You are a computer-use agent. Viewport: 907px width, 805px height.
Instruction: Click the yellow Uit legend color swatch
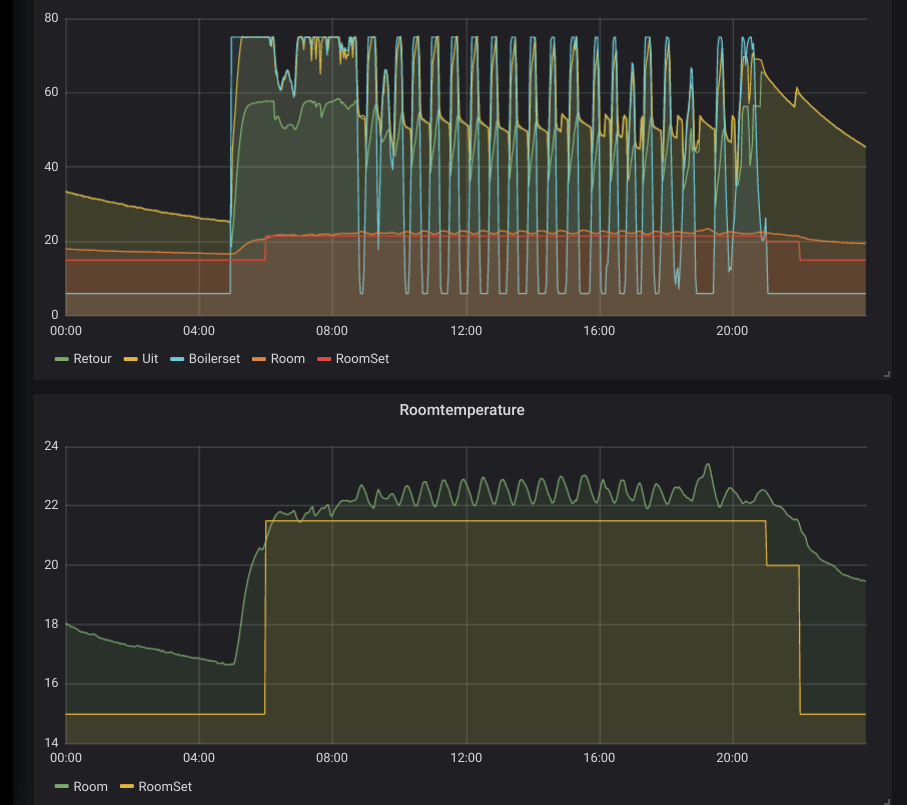click(130, 359)
